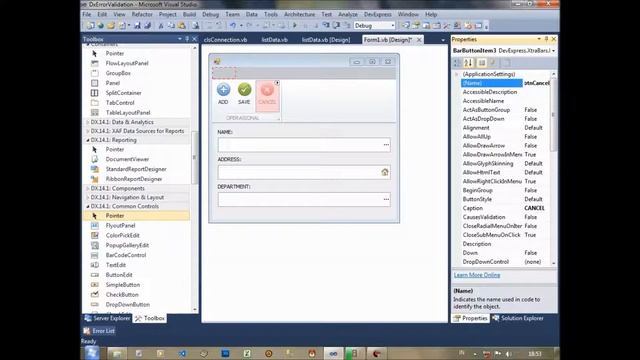Open the Refactor menu
640x360 pixels.
coord(142,14)
